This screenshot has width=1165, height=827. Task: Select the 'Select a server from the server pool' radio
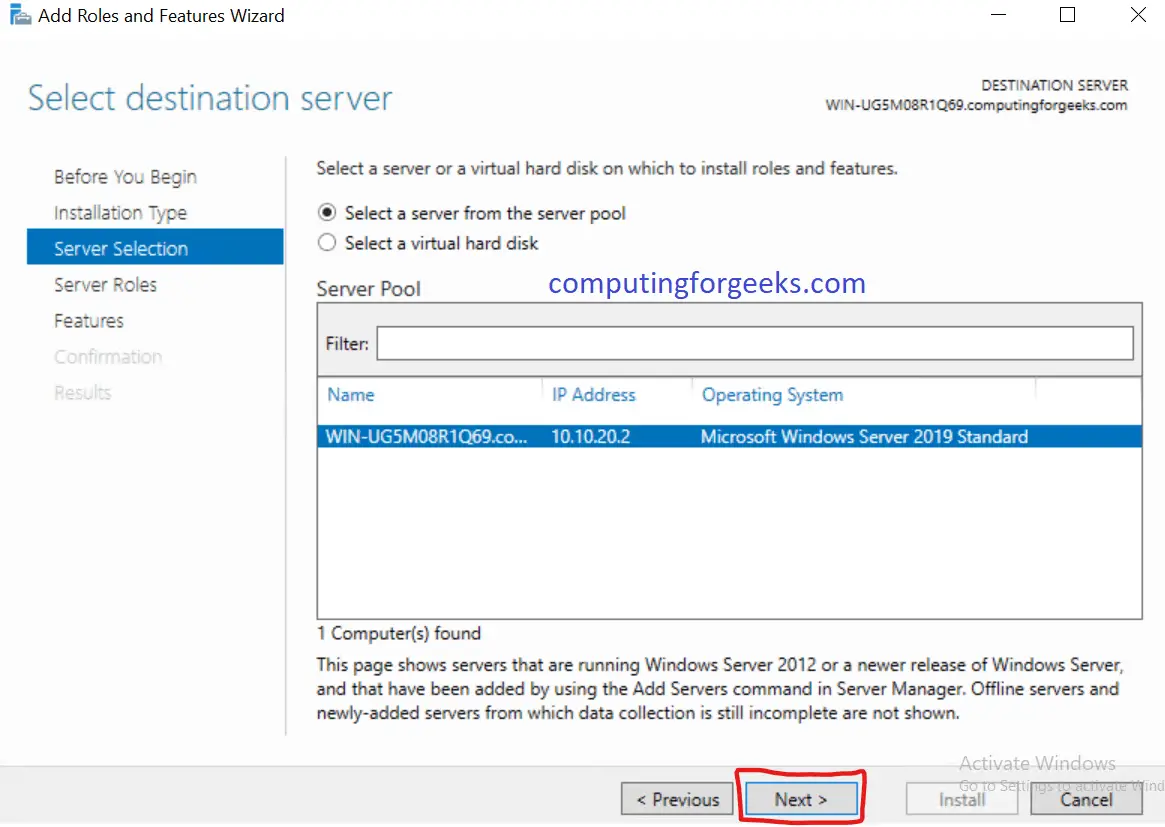[x=326, y=213]
